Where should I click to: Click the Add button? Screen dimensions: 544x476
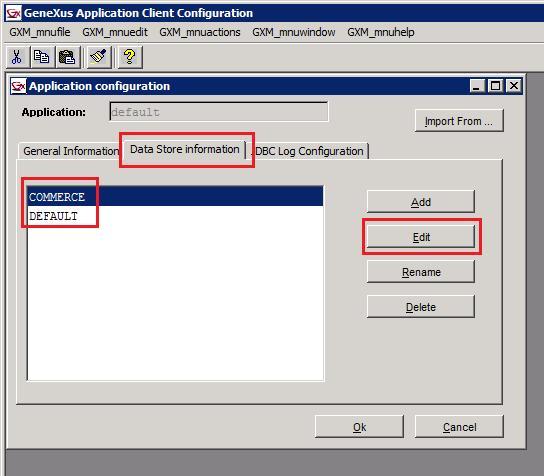(420, 202)
